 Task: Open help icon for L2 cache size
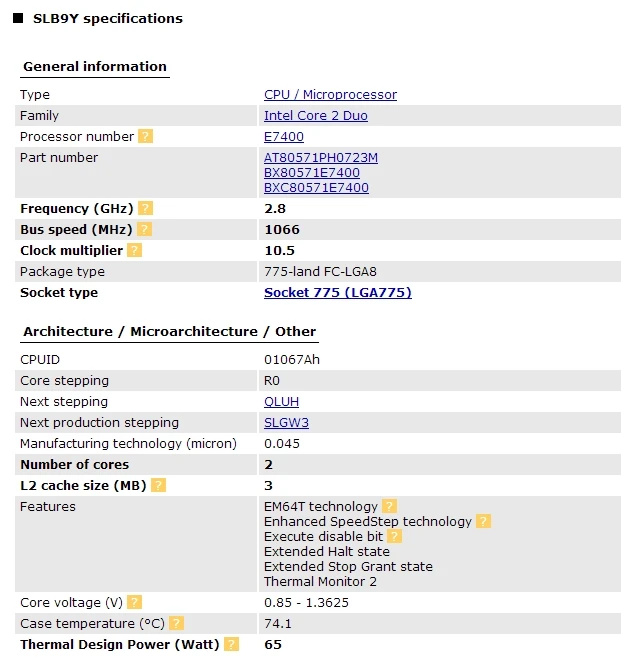pos(158,485)
